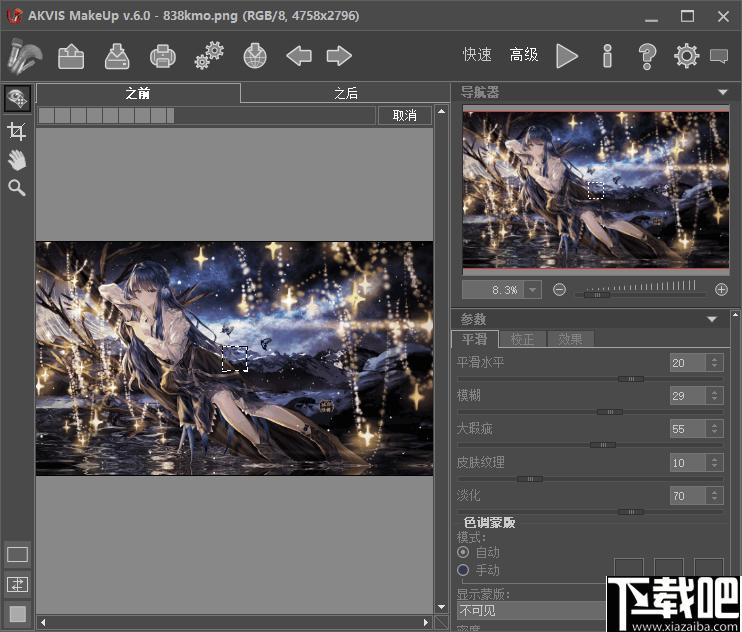The height and width of the screenshot is (632, 742).
Task: Click the horizontal scrollbar right arrow
Action: [x=426, y=622]
